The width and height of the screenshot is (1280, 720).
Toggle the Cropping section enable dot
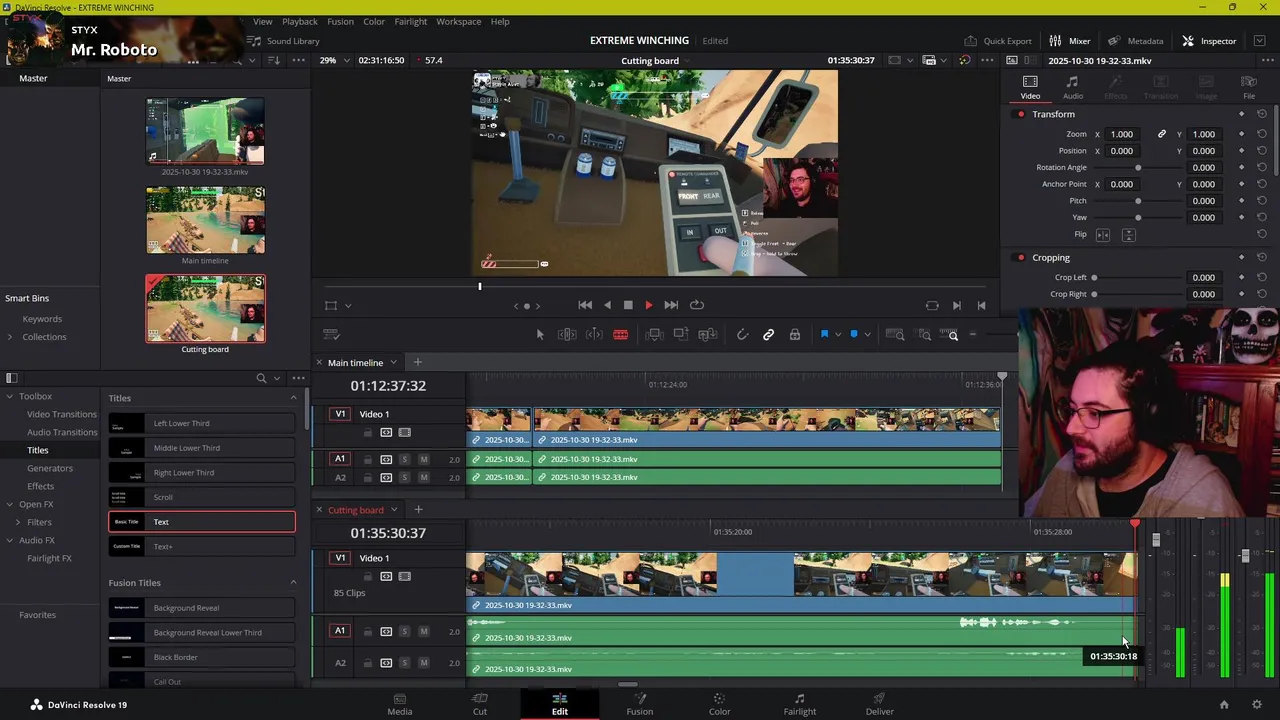pos(1020,258)
